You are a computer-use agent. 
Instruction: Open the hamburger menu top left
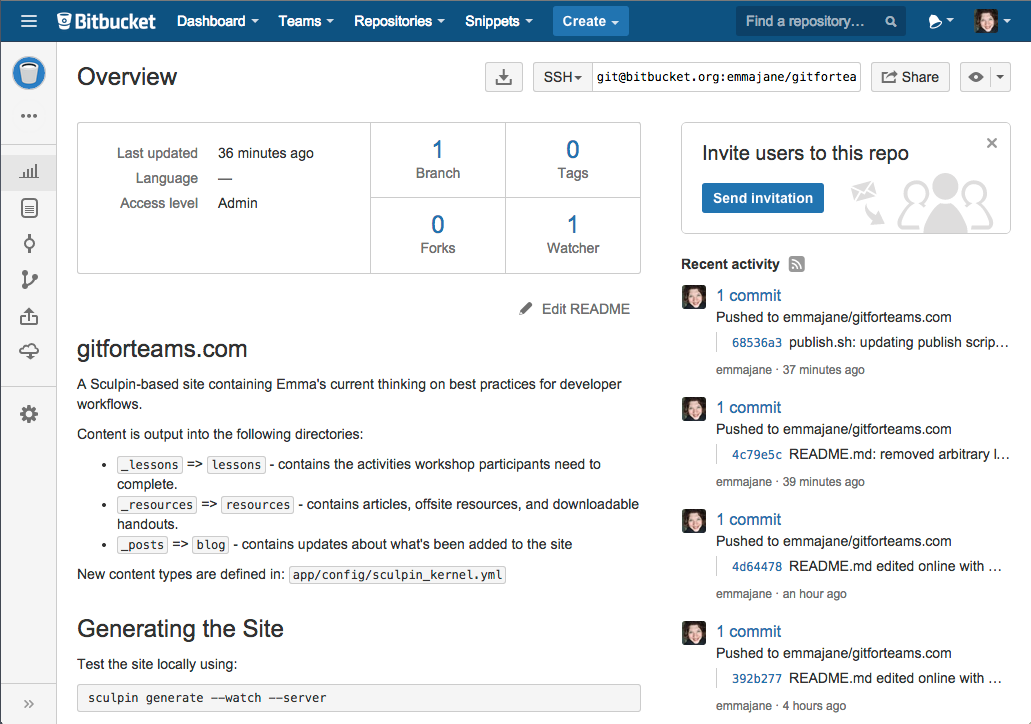point(29,19)
